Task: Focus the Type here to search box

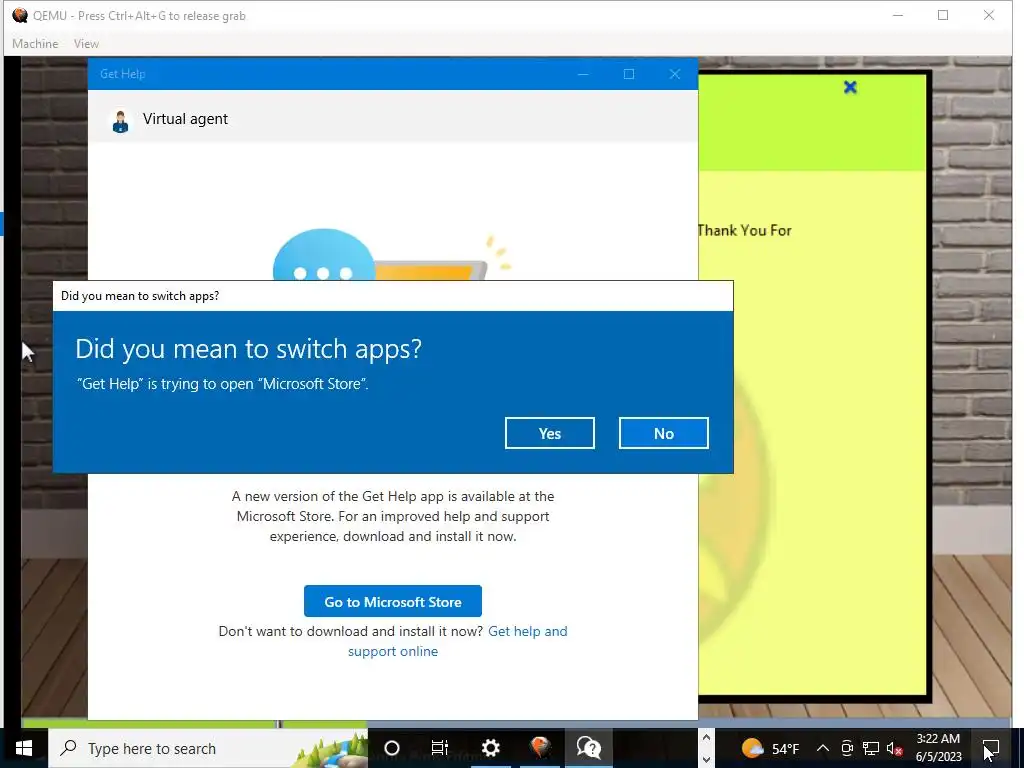Action: 207,748
